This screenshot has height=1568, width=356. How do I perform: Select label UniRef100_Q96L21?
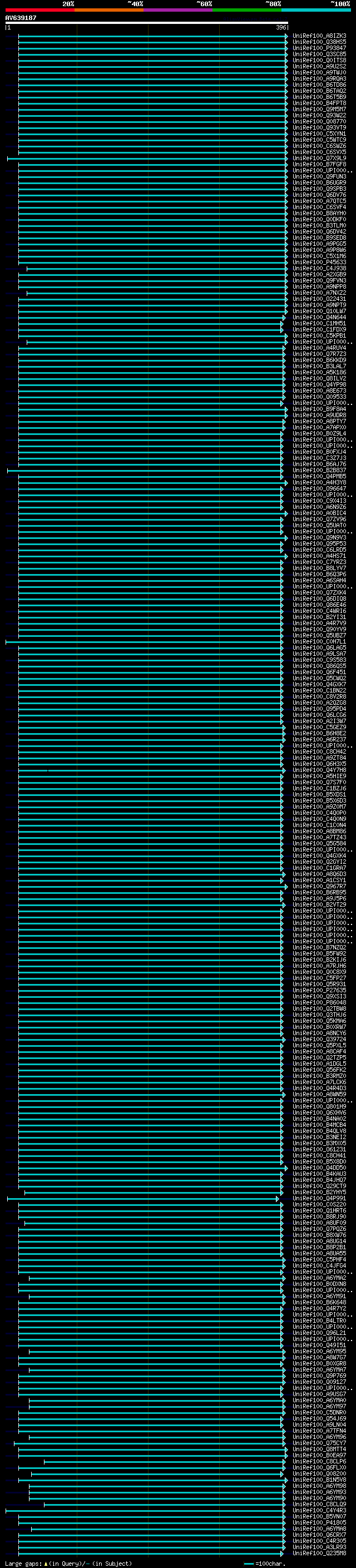click(319, 1333)
